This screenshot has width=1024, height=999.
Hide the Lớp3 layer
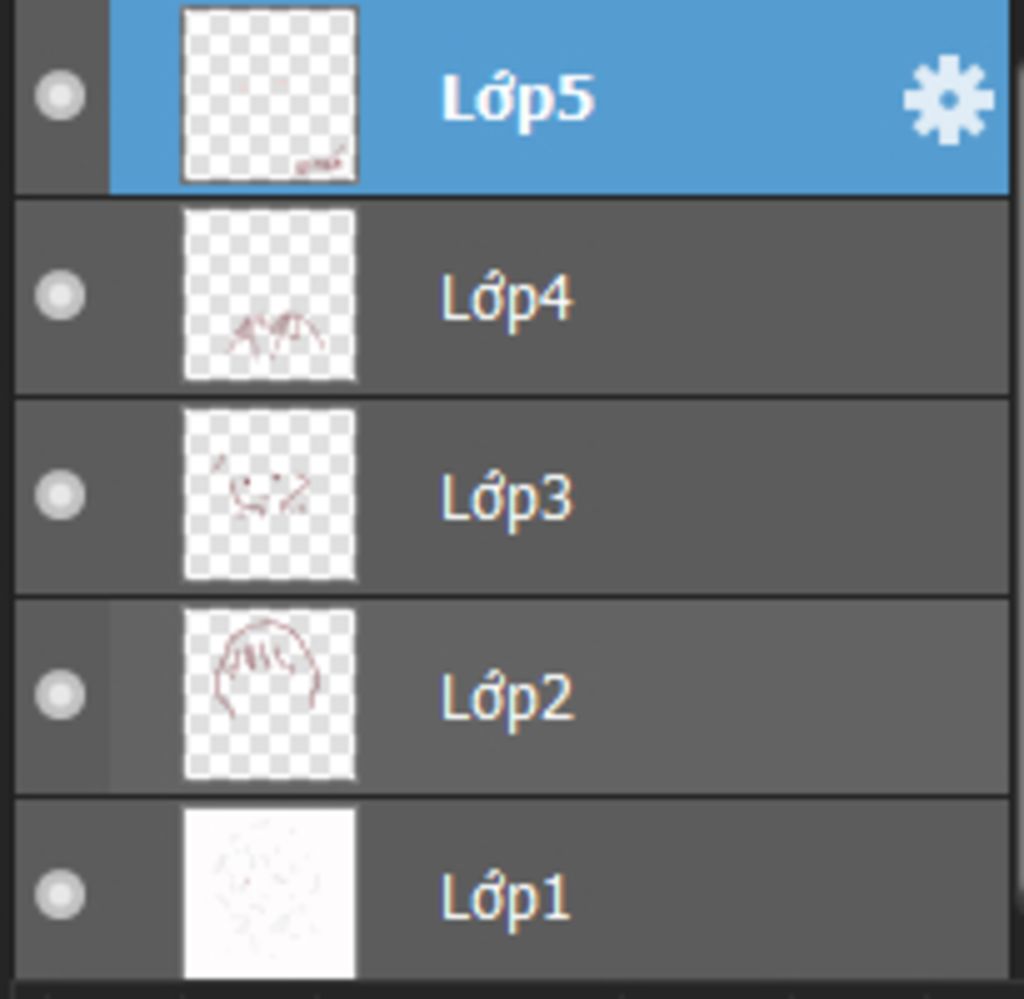(x=60, y=495)
